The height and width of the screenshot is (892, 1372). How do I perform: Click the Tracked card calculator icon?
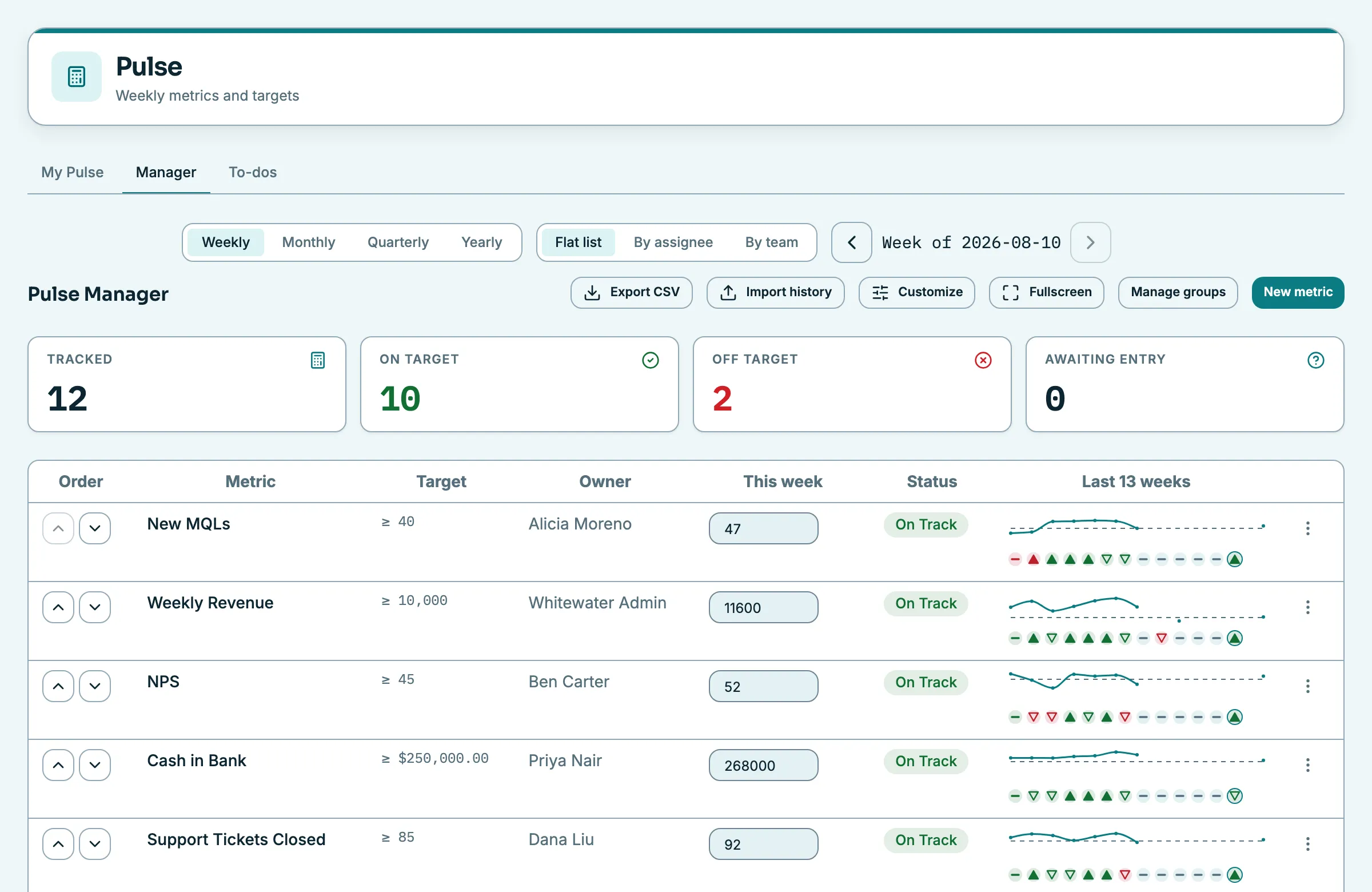tap(318, 360)
